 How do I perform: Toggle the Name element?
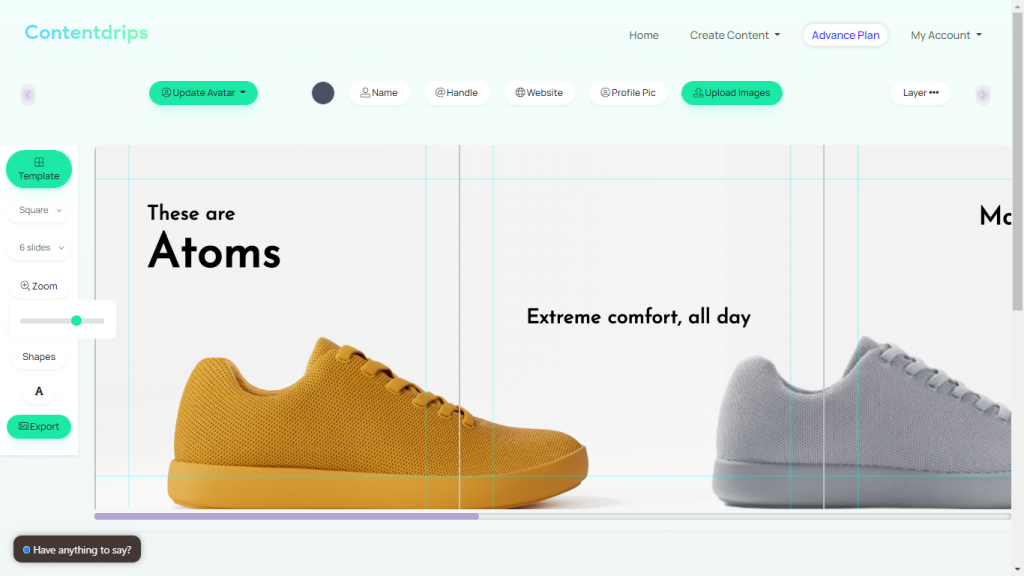click(379, 93)
